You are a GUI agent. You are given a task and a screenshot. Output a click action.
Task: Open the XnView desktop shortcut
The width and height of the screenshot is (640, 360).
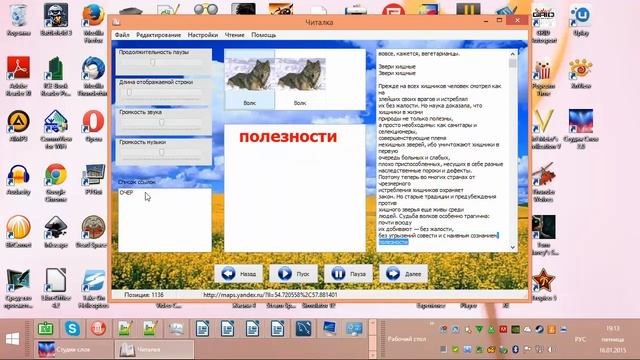pos(580,73)
